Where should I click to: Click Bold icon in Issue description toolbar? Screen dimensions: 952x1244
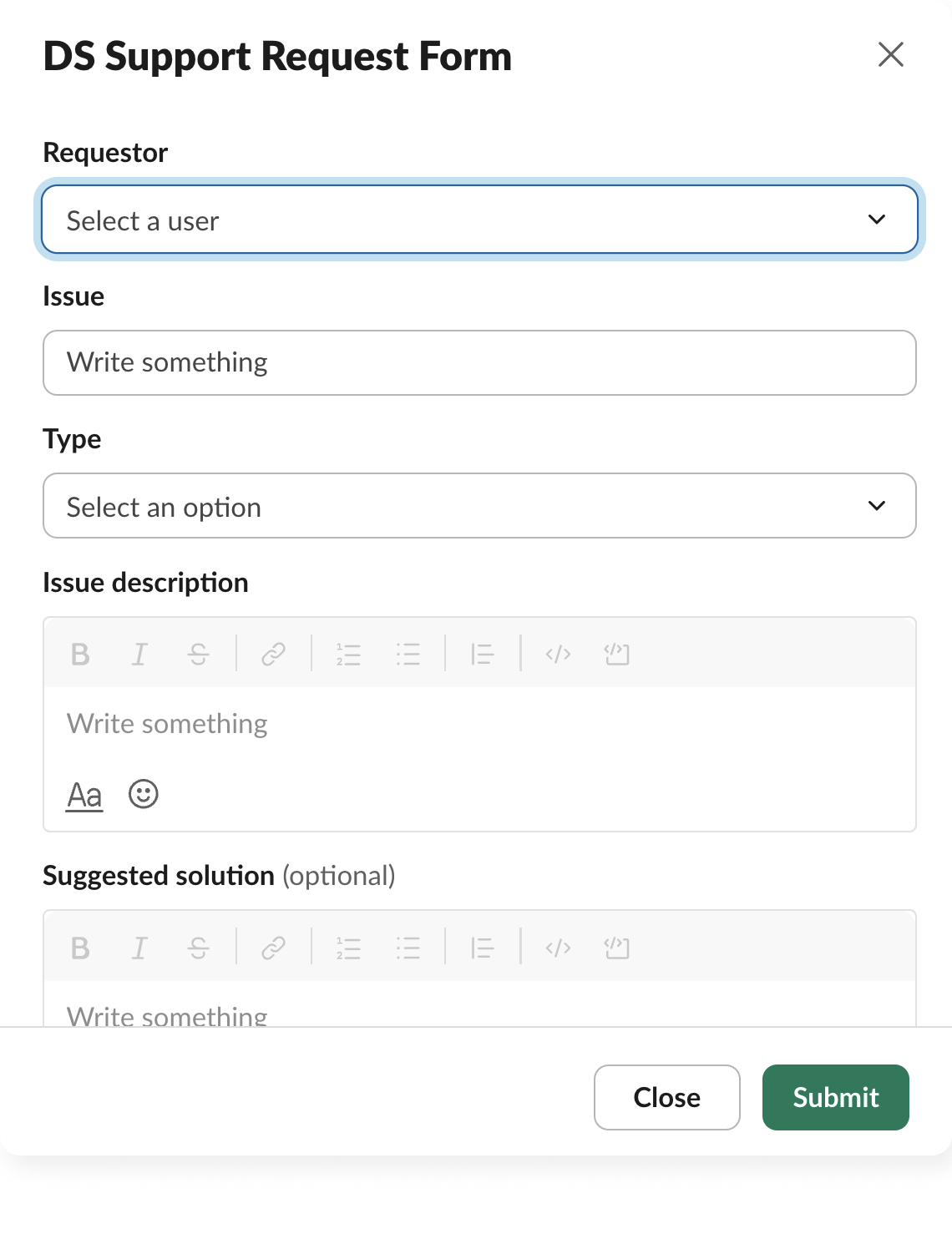[x=80, y=655]
